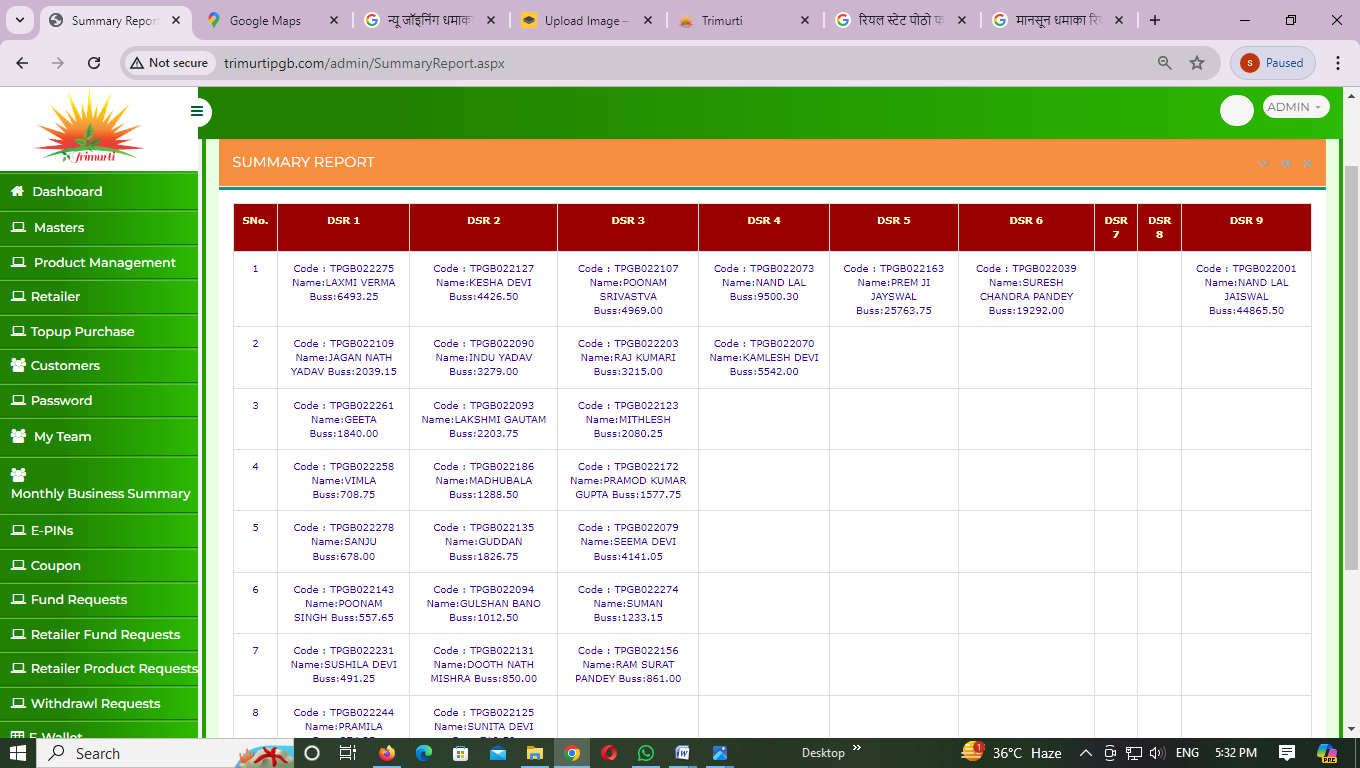Viewport: 1360px width, 768px height.
Task: Click the browser reload button
Action: [94, 63]
